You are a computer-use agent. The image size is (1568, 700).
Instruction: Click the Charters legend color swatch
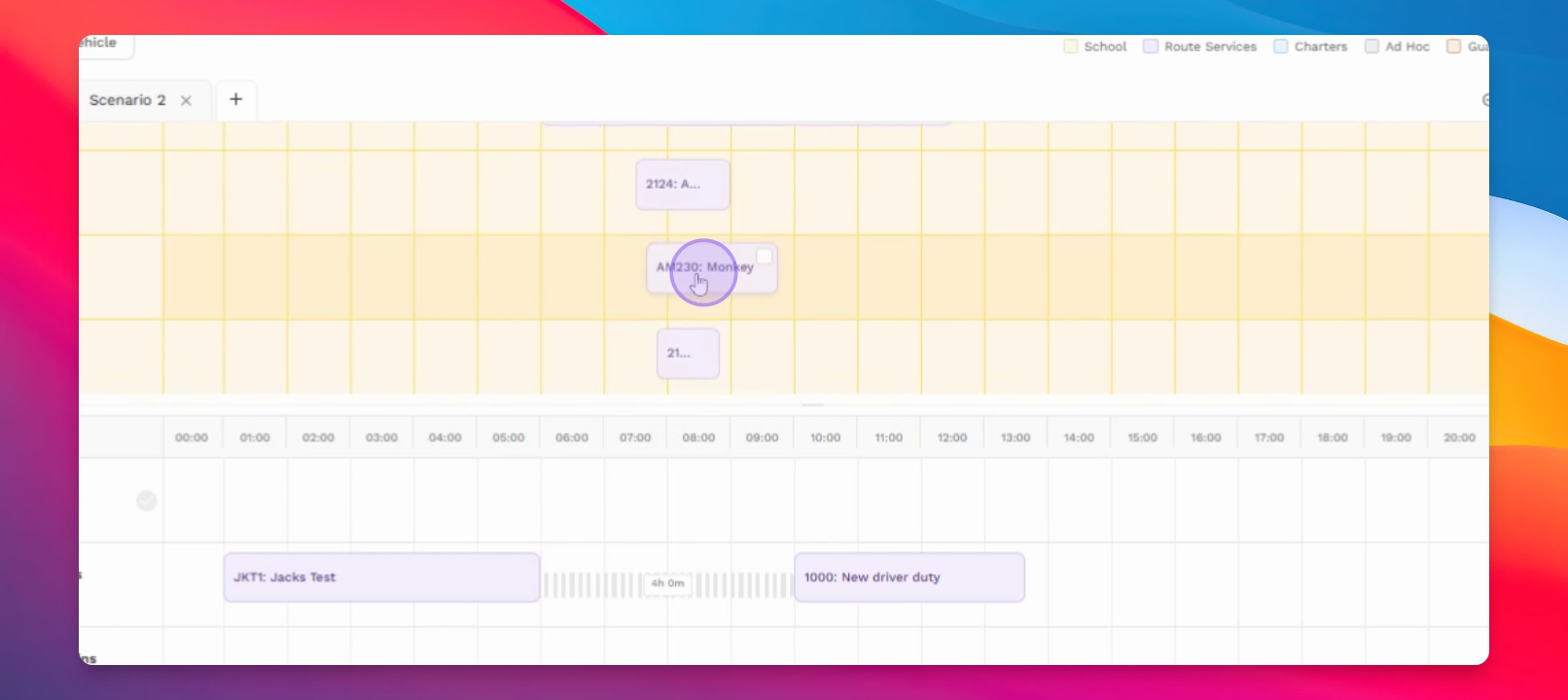pos(1281,47)
